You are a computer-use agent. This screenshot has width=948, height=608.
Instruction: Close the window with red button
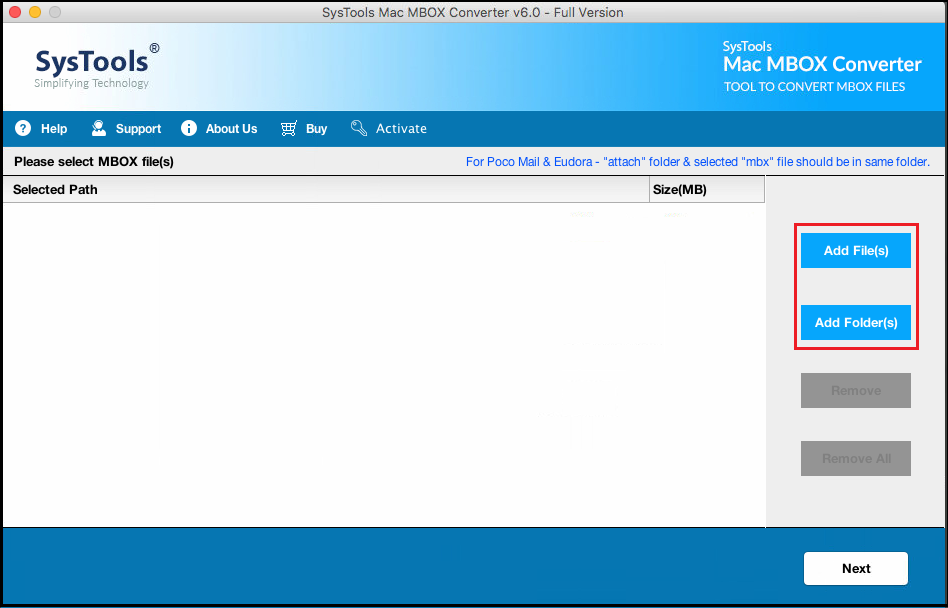pyautogui.click(x=16, y=11)
